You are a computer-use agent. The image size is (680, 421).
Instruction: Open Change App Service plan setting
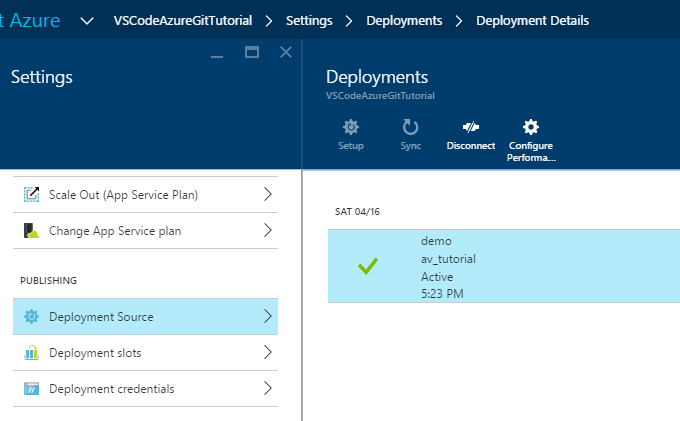pos(145,230)
